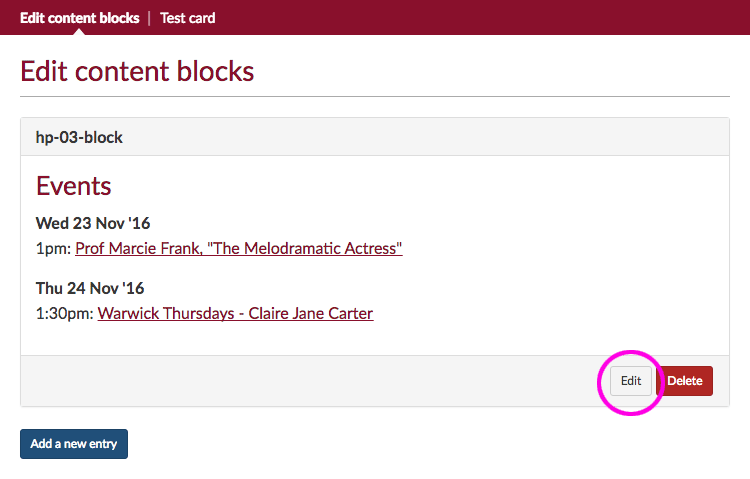Click the Thu 24 Nov '16 date
Viewport: 750px width, 479px height.
(x=90, y=288)
